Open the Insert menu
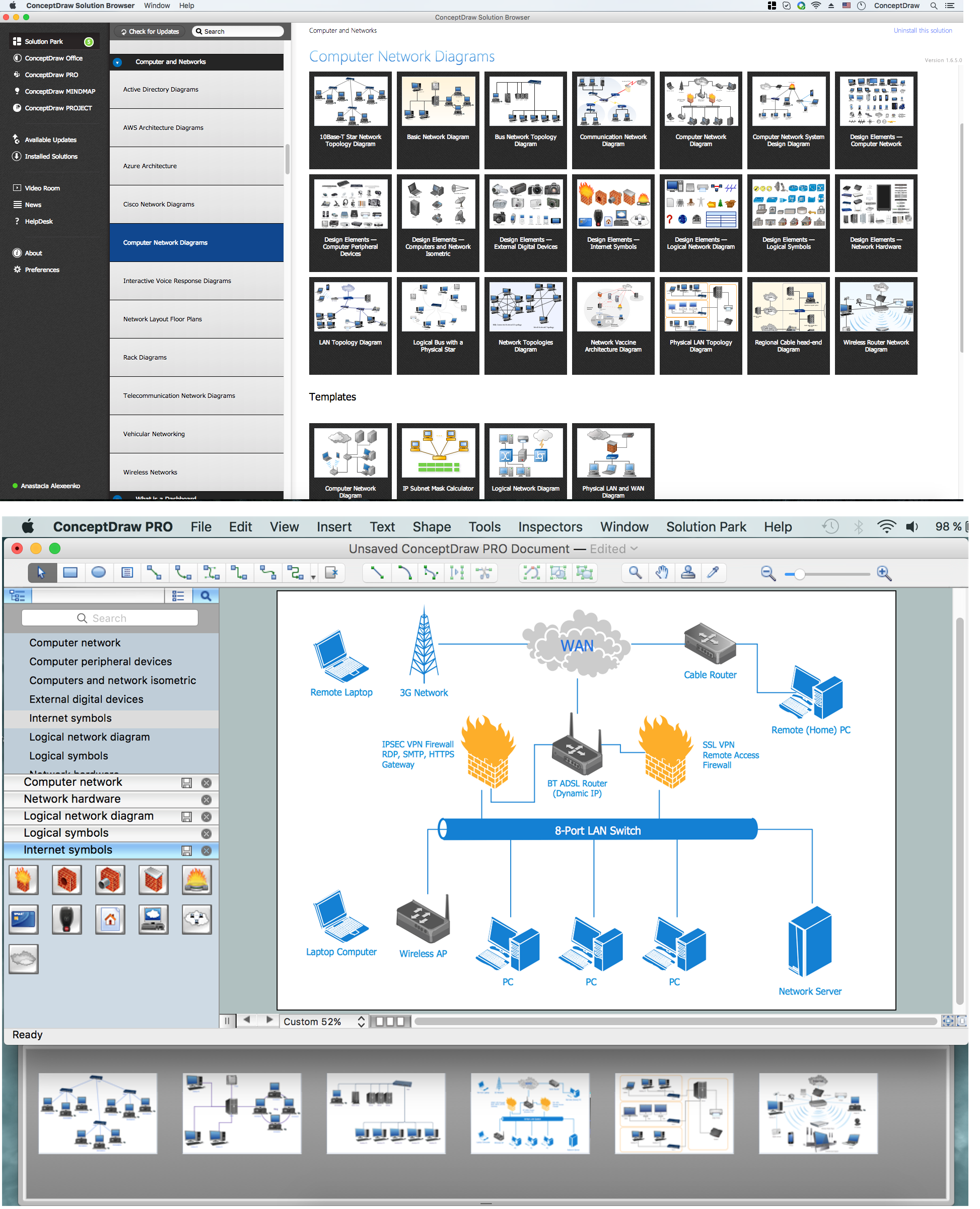 333,526
